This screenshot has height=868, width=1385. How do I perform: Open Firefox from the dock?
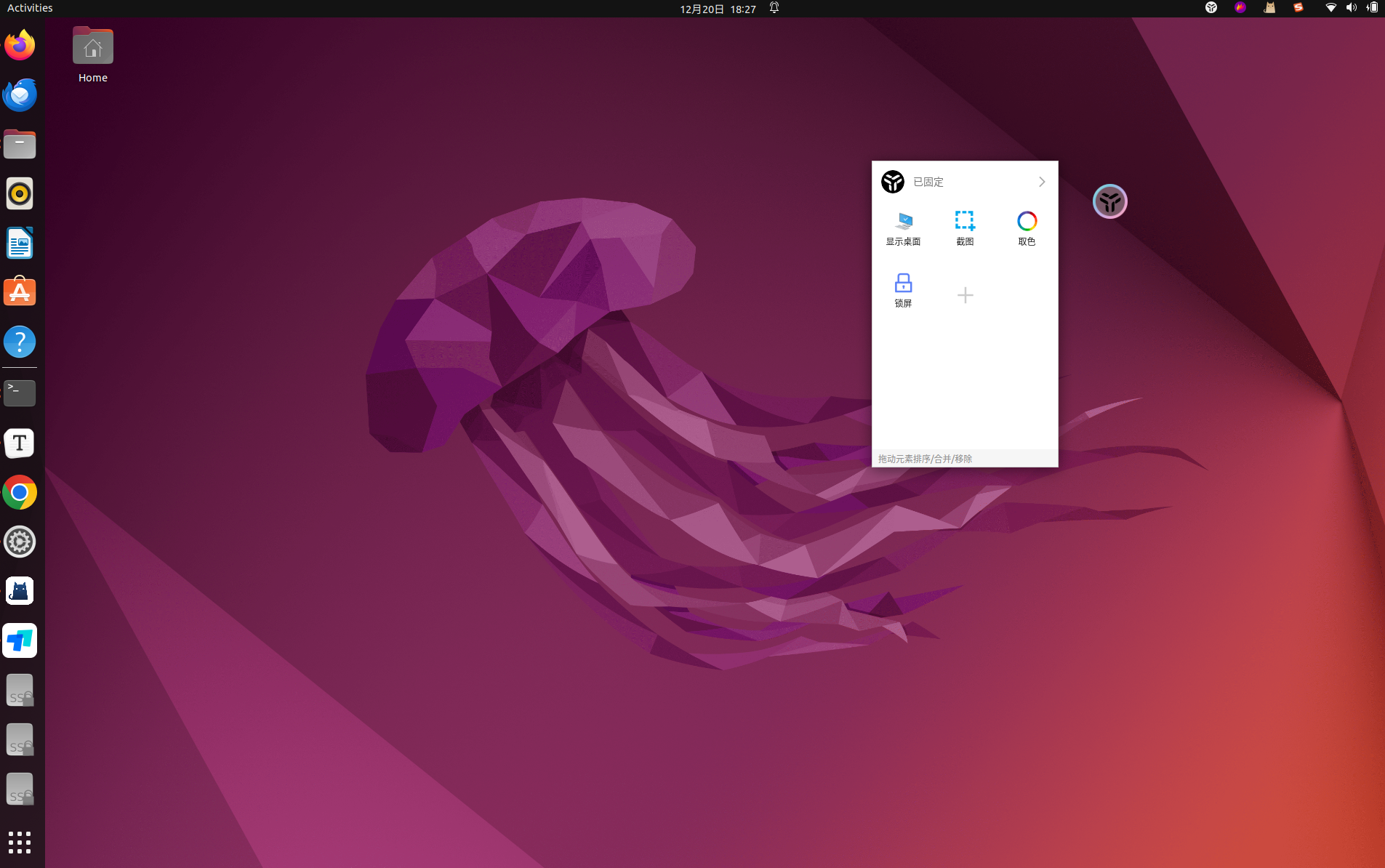pyautogui.click(x=20, y=45)
